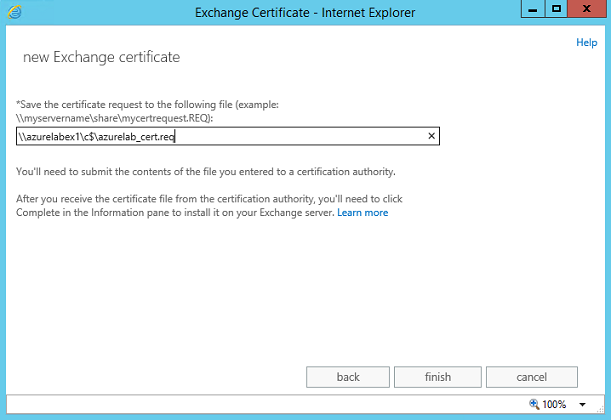Image resolution: width=611 pixels, height=420 pixels.
Task: Go back to the previous wizard step
Action: pyautogui.click(x=348, y=377)
